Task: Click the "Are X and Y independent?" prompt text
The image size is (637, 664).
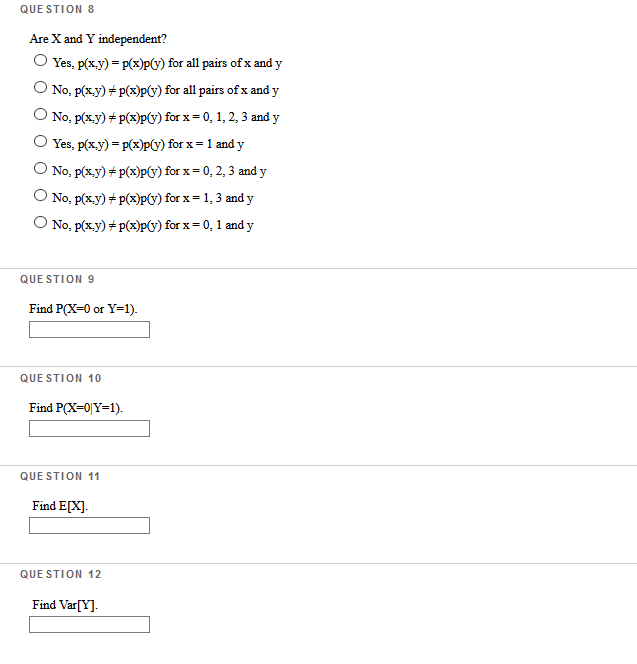Action: tap(98, 39)
